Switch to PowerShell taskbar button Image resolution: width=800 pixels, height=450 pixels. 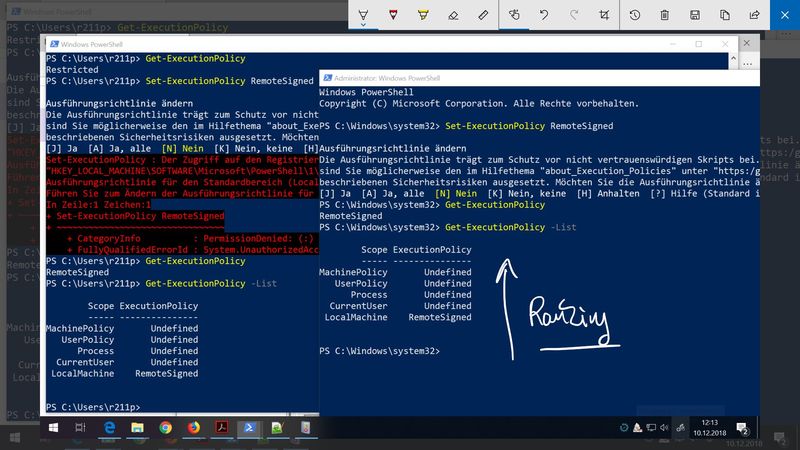pyautogui.click(x=248, y=427)
